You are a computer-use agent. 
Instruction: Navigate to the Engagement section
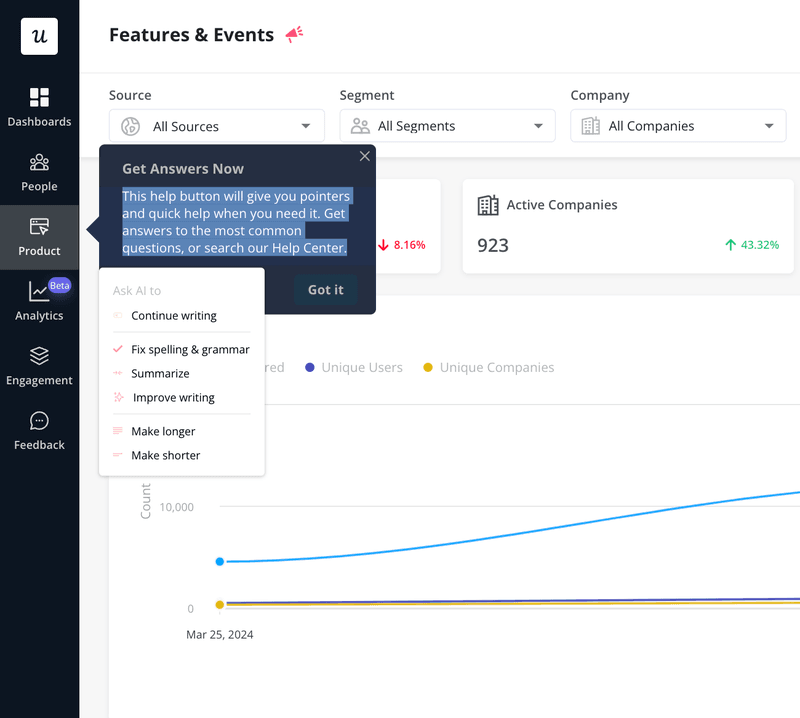39,366
